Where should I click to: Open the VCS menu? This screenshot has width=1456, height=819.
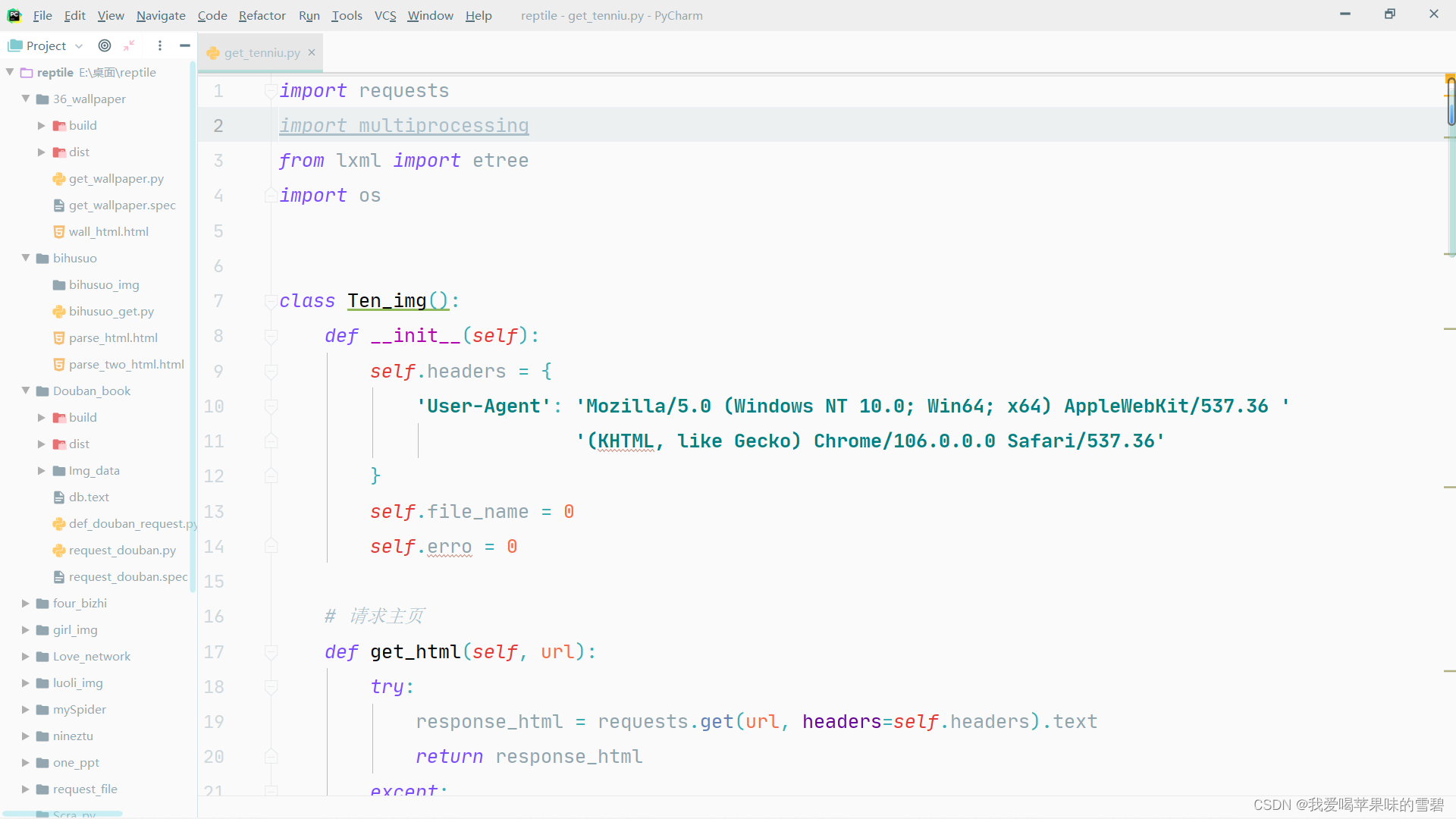[384, 15]
